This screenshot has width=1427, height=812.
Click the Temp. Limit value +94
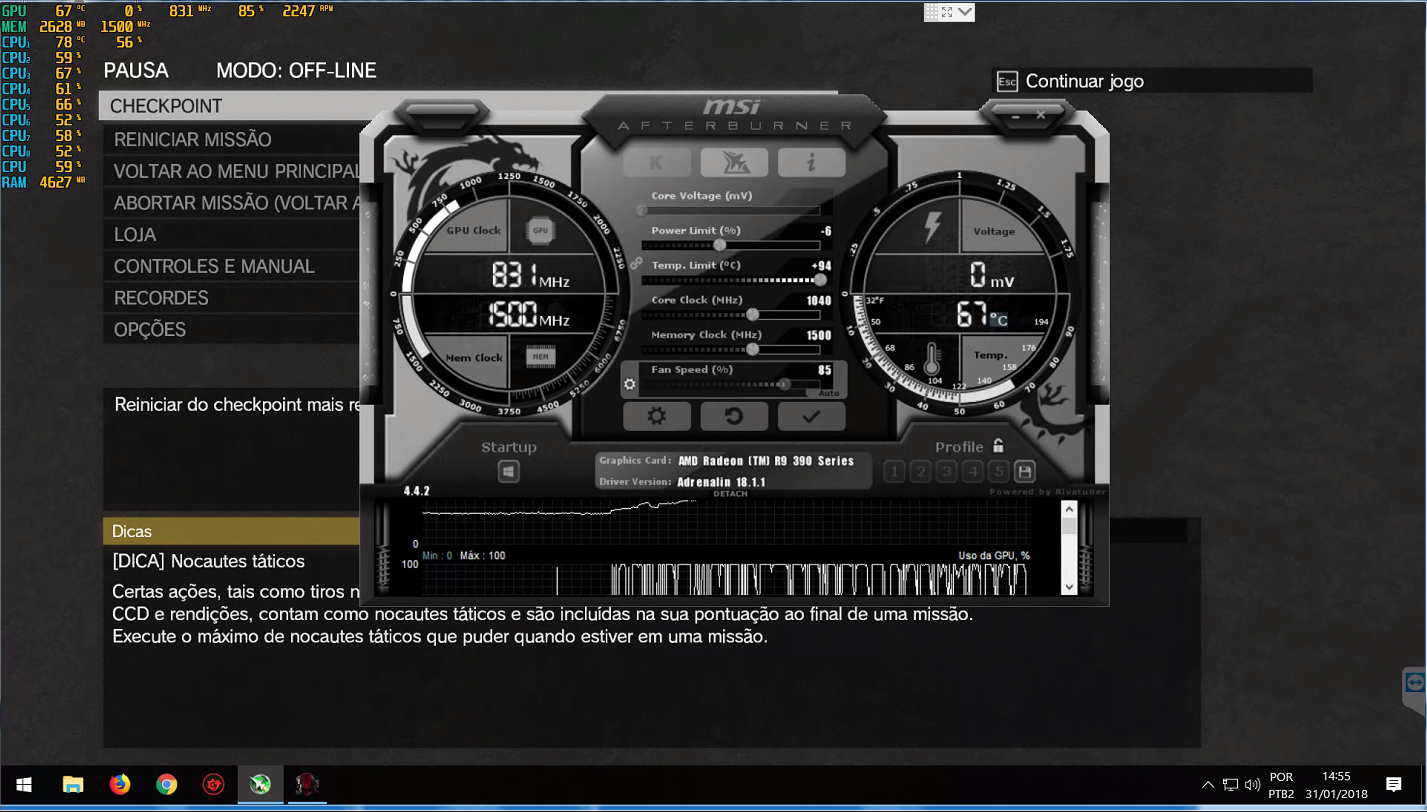(x=821, y=266)
